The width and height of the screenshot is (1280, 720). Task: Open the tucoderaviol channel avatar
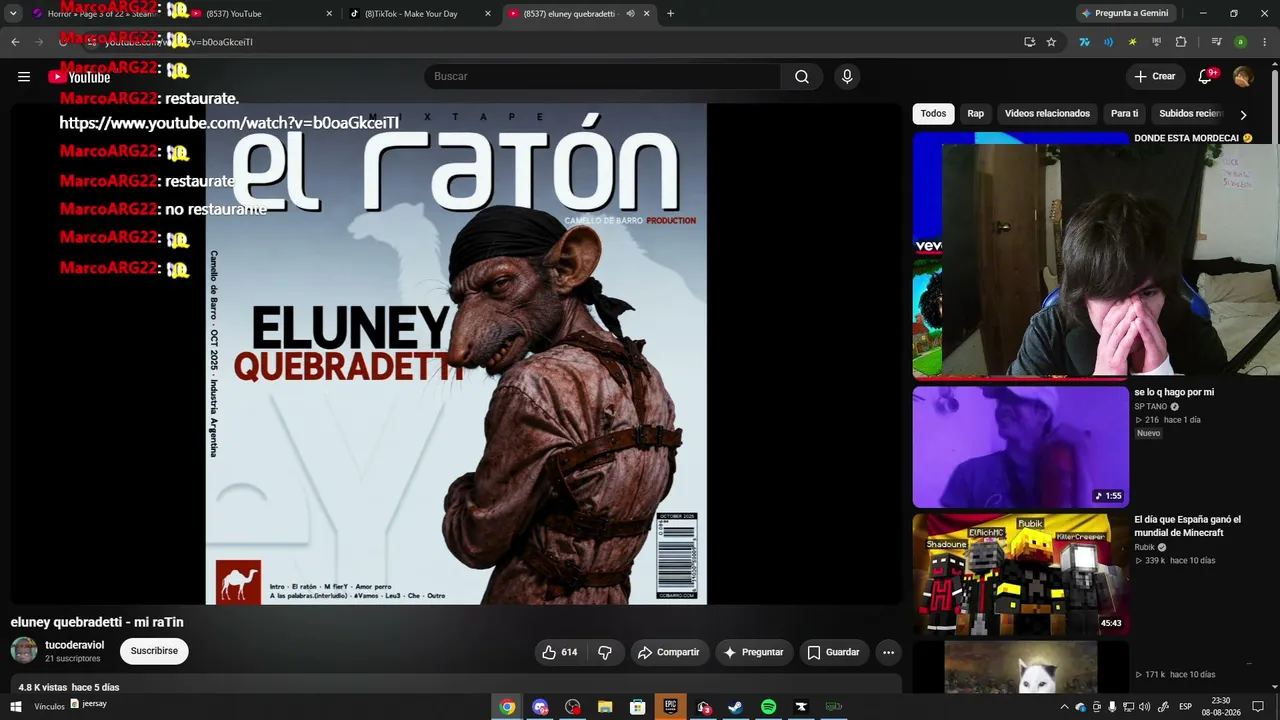tap(24, 651)
